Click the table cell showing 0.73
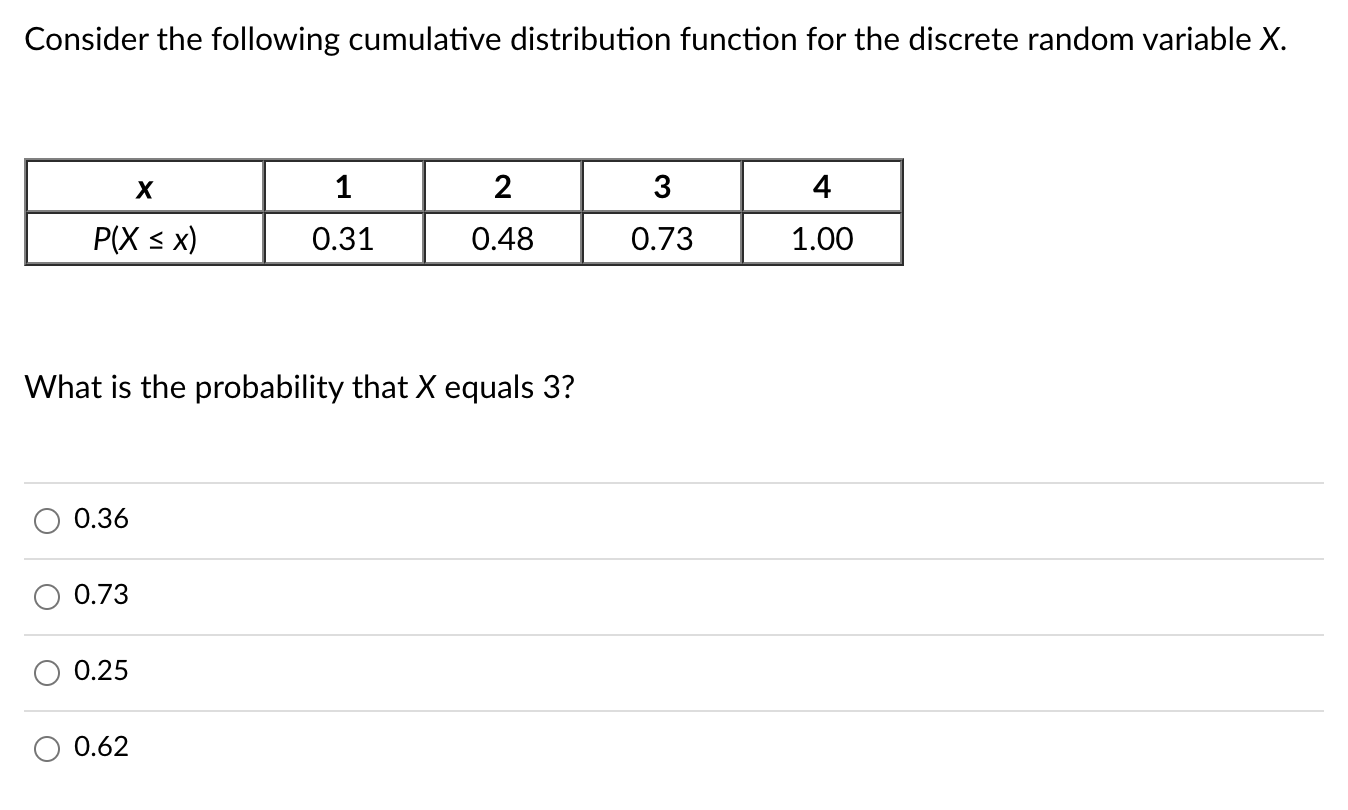The image size is (1348, 810). click(x=663, y=239)
